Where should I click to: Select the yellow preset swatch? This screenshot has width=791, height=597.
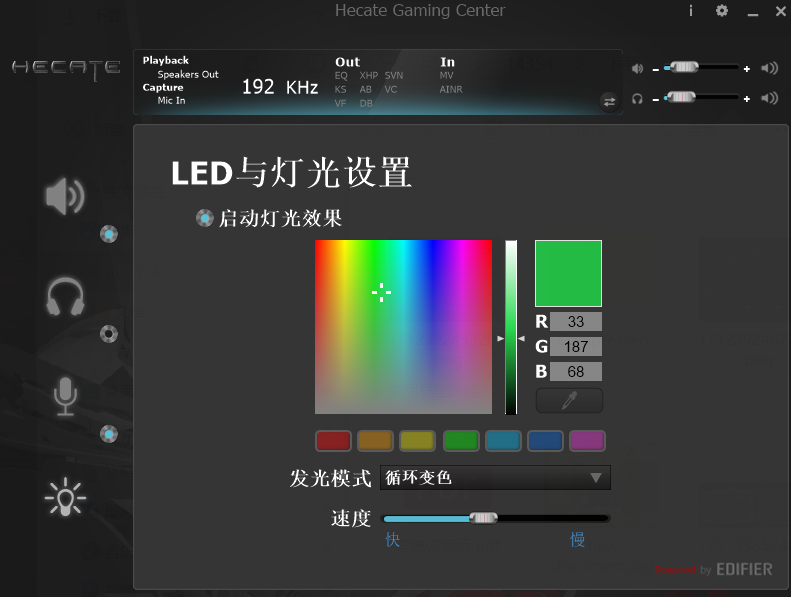coord(417,441)
